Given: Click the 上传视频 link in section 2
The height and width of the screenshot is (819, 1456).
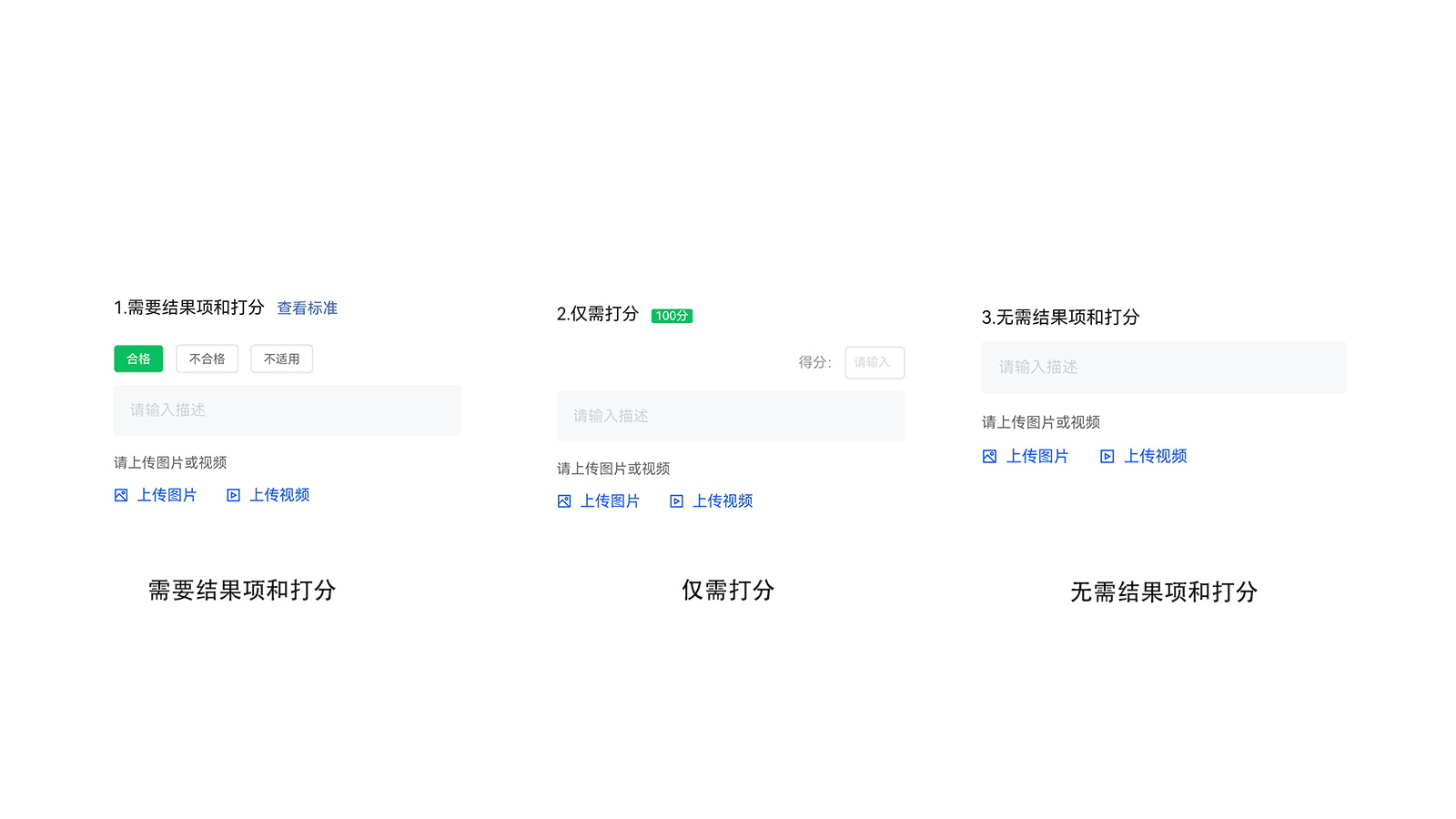Looking at the screenshot, I should pos(723,500).
